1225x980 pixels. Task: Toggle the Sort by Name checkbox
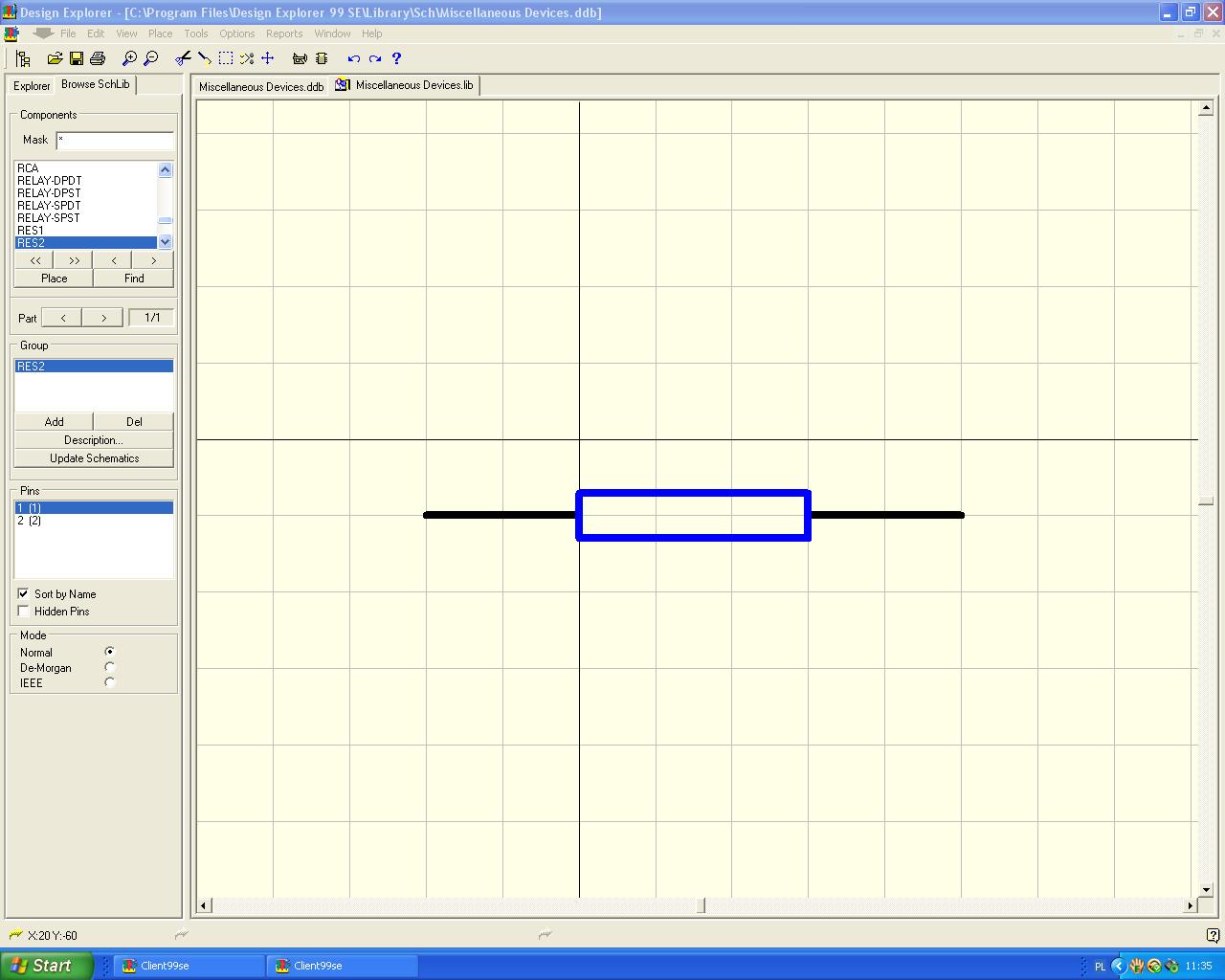coord(23,593)
